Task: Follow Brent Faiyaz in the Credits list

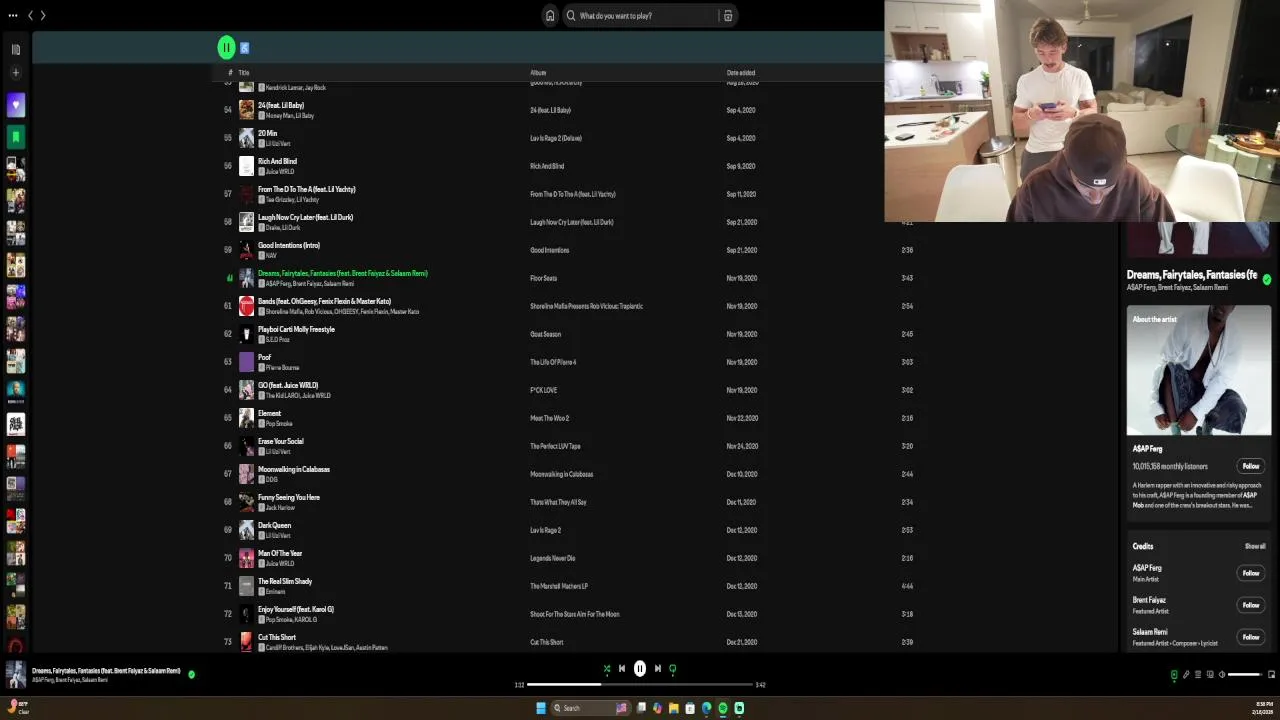Action: click(1251, 605)
